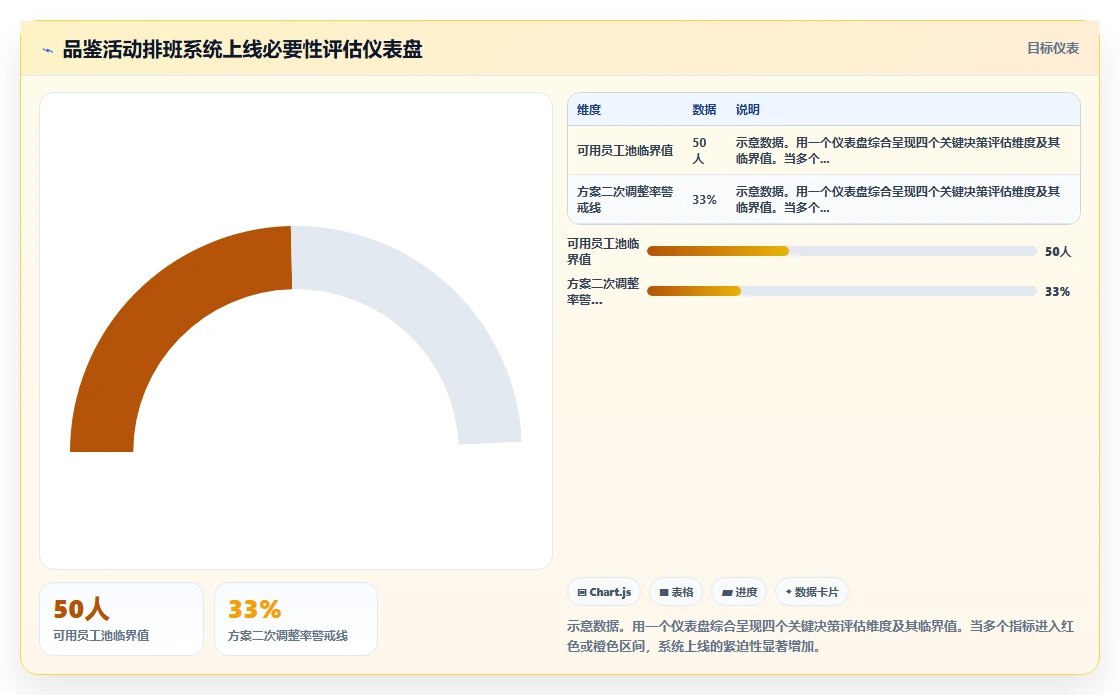Click the 可用员工池临界值 table cell
1120x695 pixels.
pos(625,151)
